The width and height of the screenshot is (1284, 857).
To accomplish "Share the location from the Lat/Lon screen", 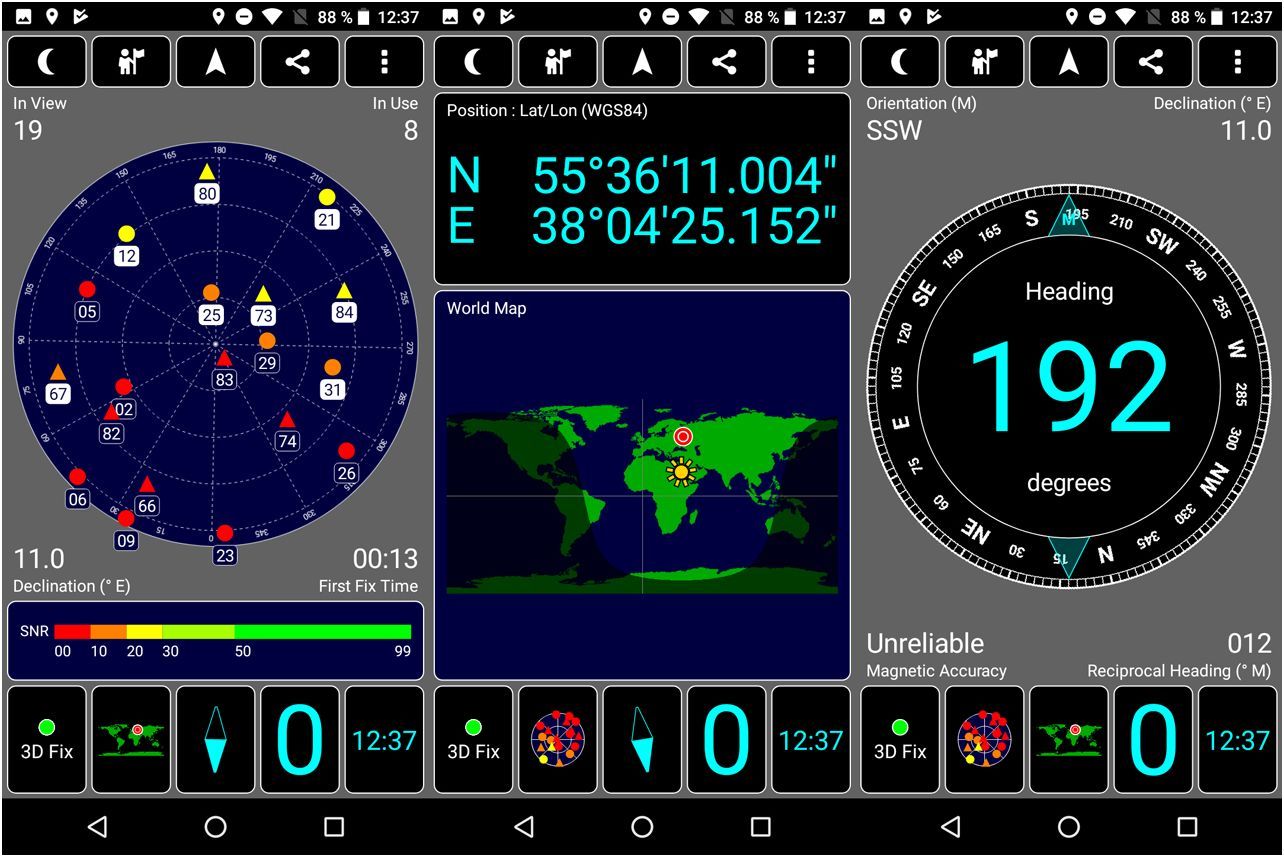I will (x=726, y=62).
